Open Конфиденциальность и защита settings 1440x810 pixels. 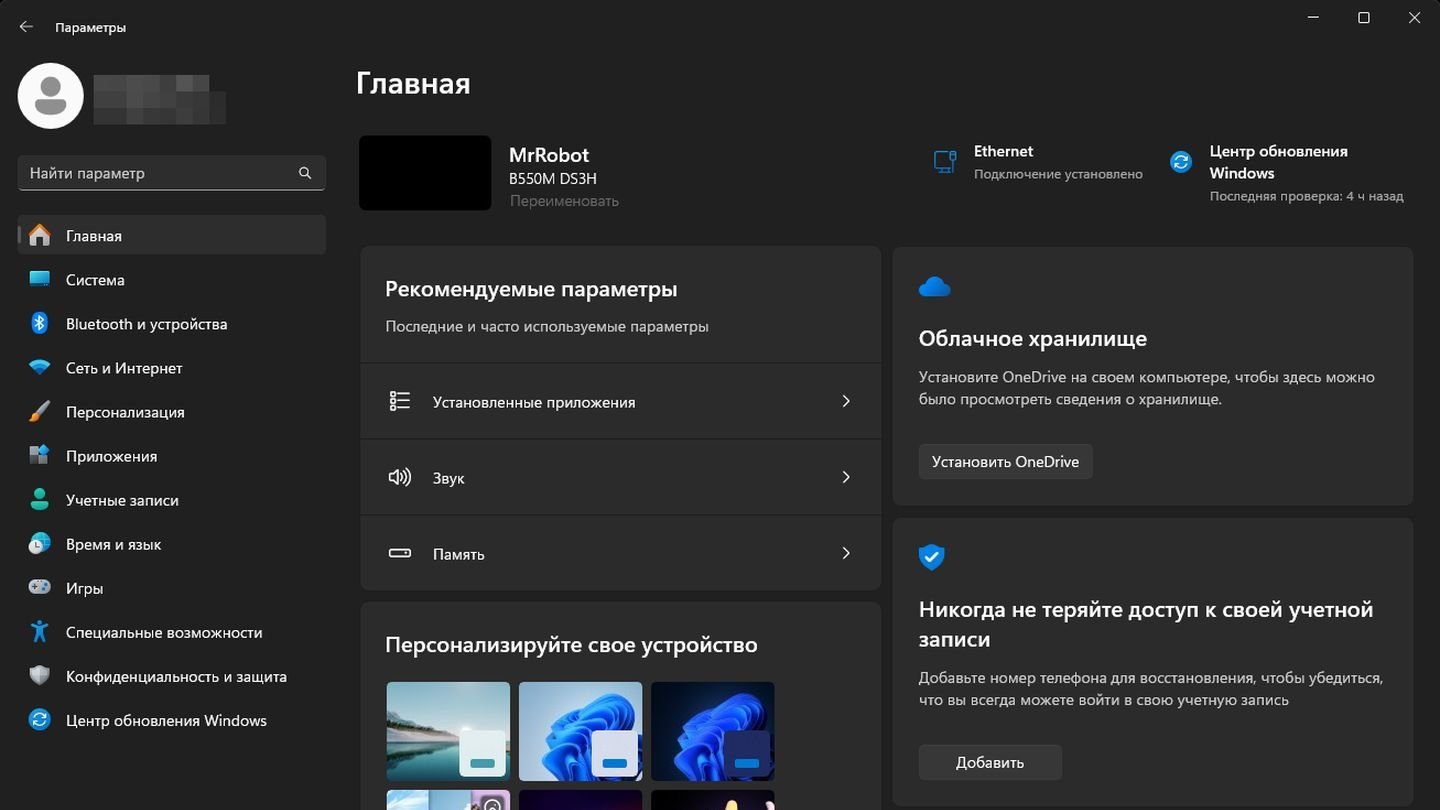pos(172,676)
